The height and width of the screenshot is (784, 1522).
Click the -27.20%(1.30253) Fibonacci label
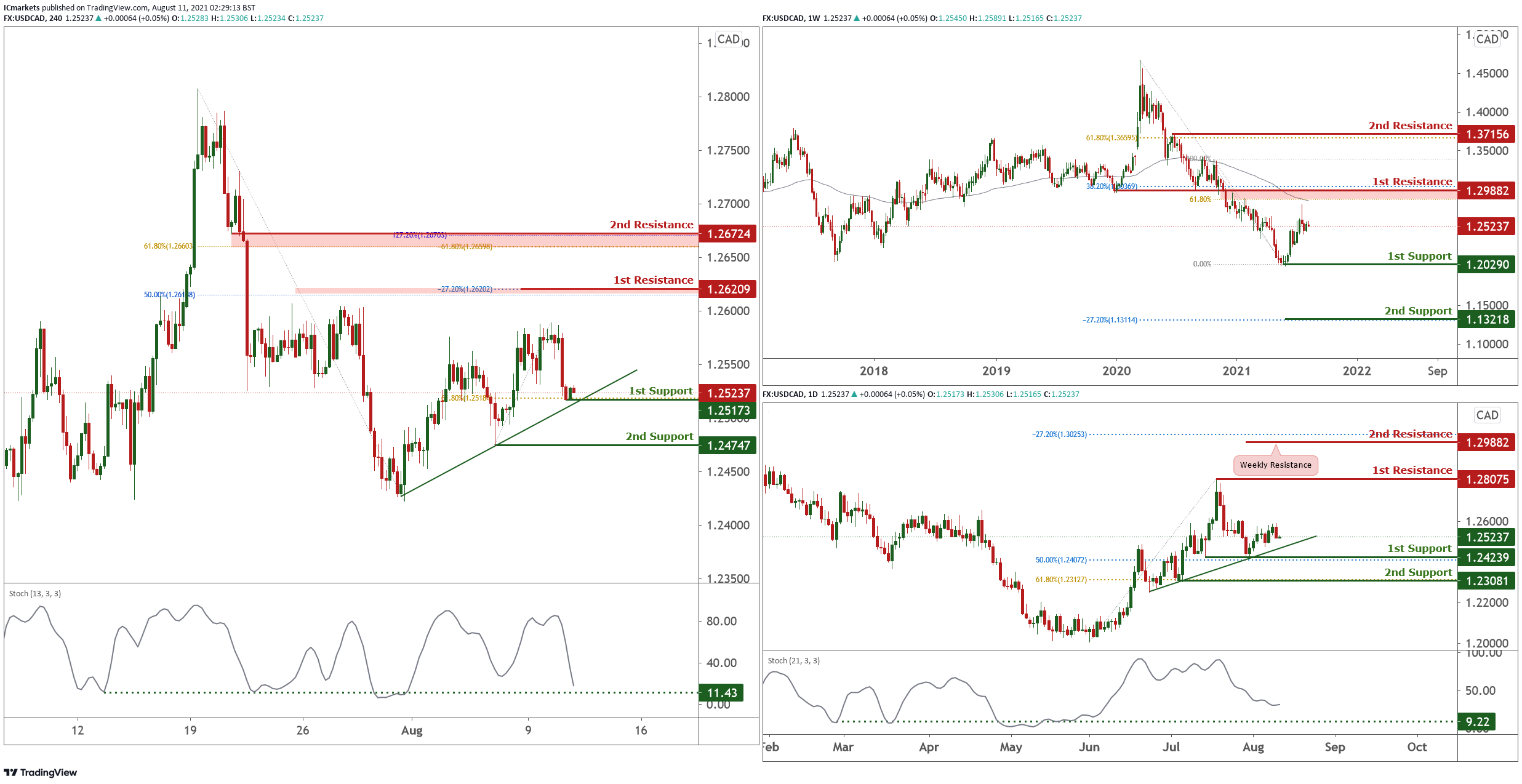[1060, 434]
